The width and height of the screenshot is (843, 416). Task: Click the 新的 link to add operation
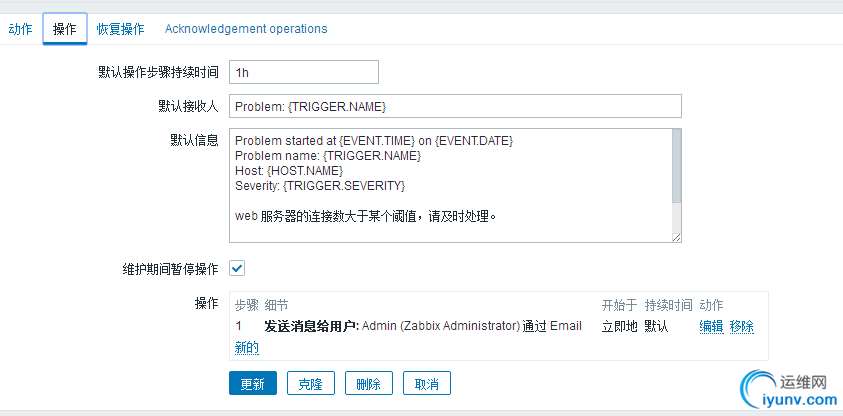coord(246,347)
